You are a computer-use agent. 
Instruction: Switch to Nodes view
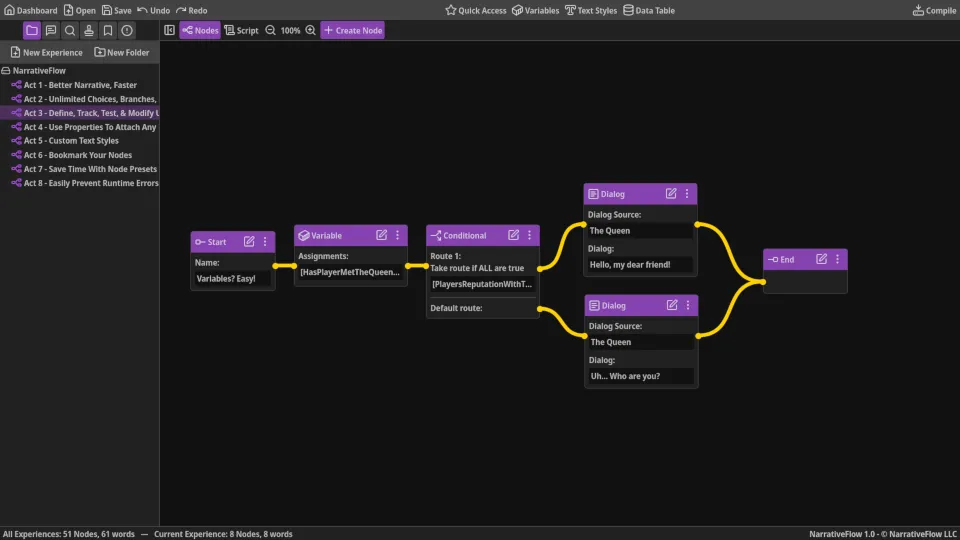pyautogui.click(x=200, y=31)
